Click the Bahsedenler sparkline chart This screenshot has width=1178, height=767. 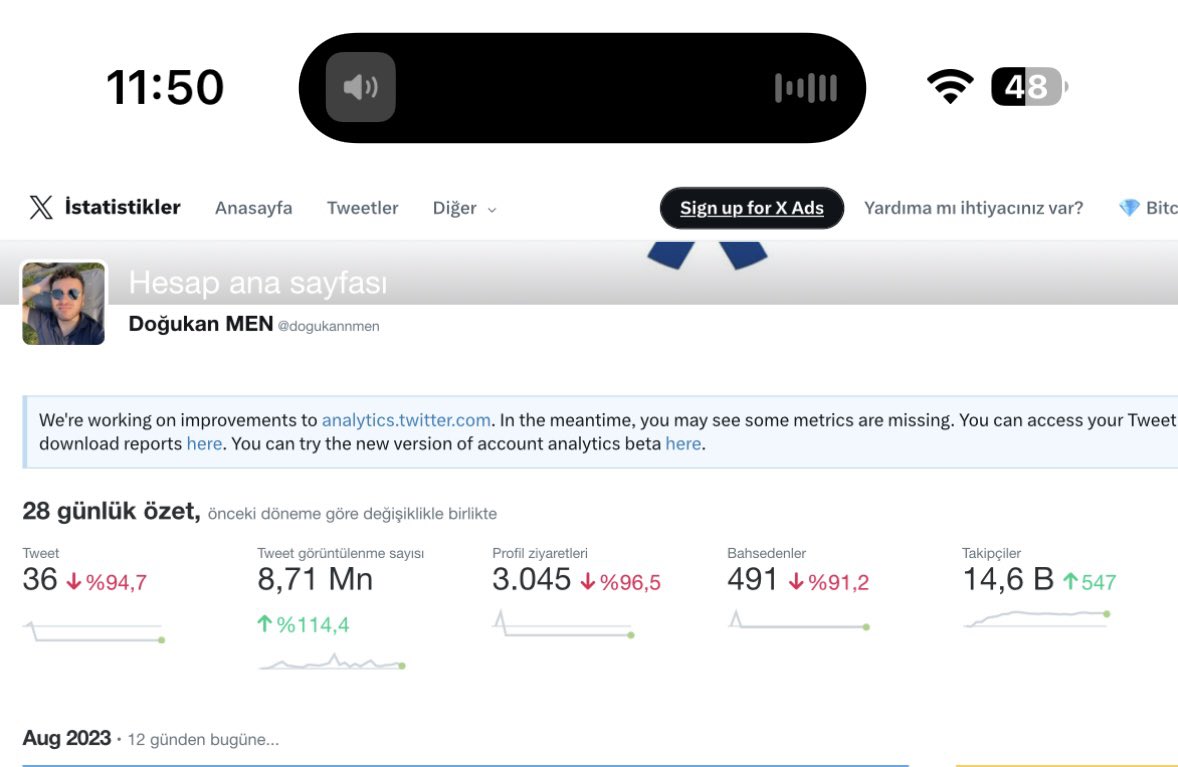(x=799, y=620)
